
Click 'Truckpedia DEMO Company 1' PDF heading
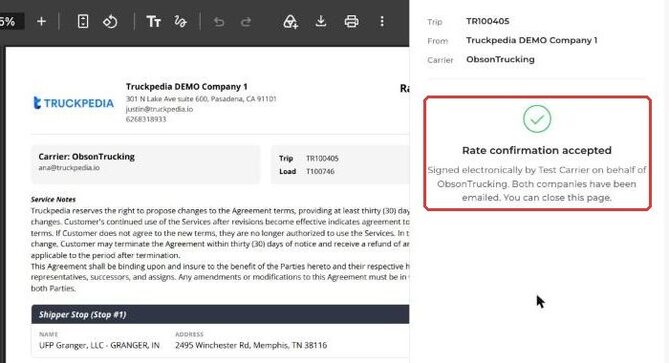tap(186, 87)
